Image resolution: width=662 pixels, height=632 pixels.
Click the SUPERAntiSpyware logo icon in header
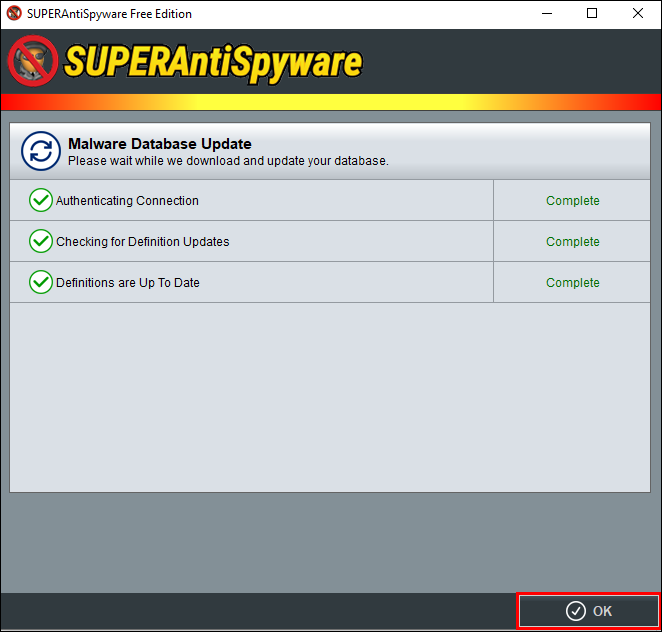[33, 61]
